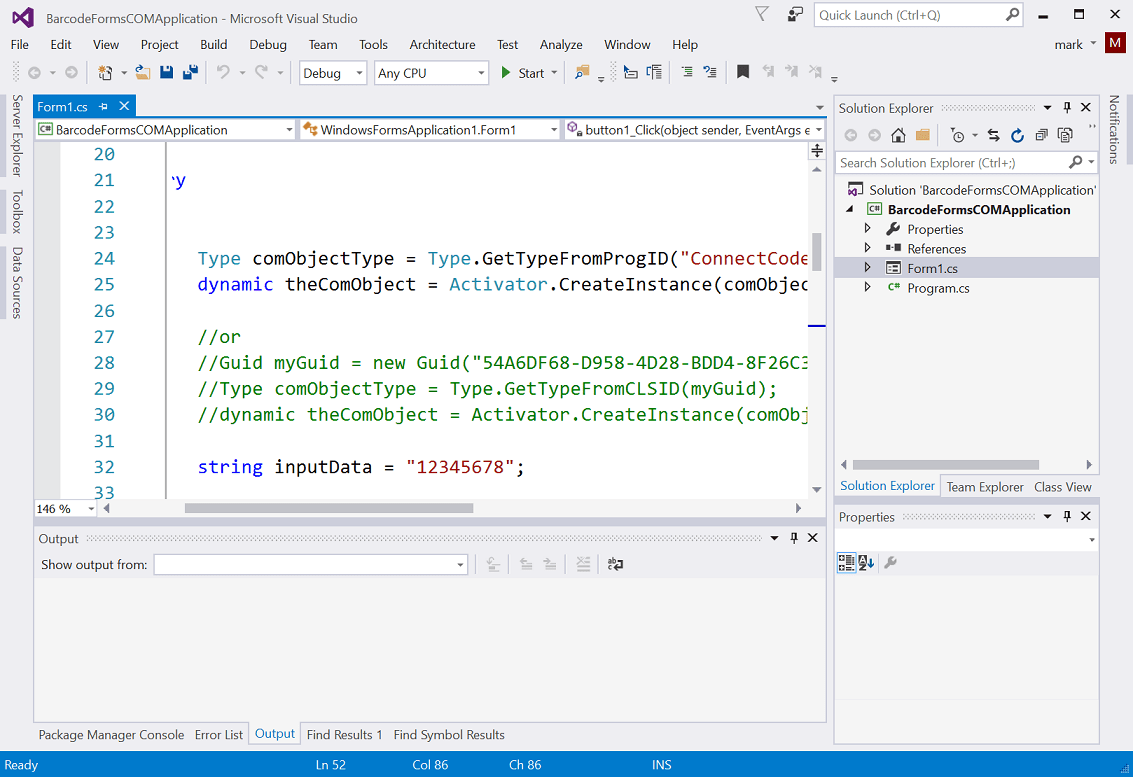The image size is (1133, 777).
Task: Click the Increase Indent toolbar icon
Action: 710,72
